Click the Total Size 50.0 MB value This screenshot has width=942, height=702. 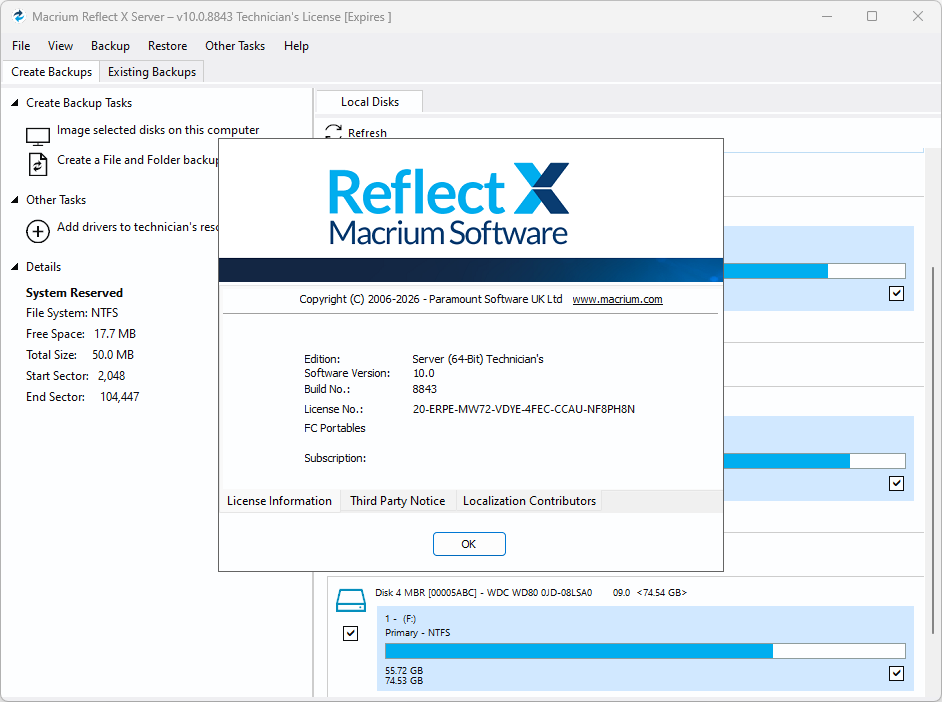(113, 354)
